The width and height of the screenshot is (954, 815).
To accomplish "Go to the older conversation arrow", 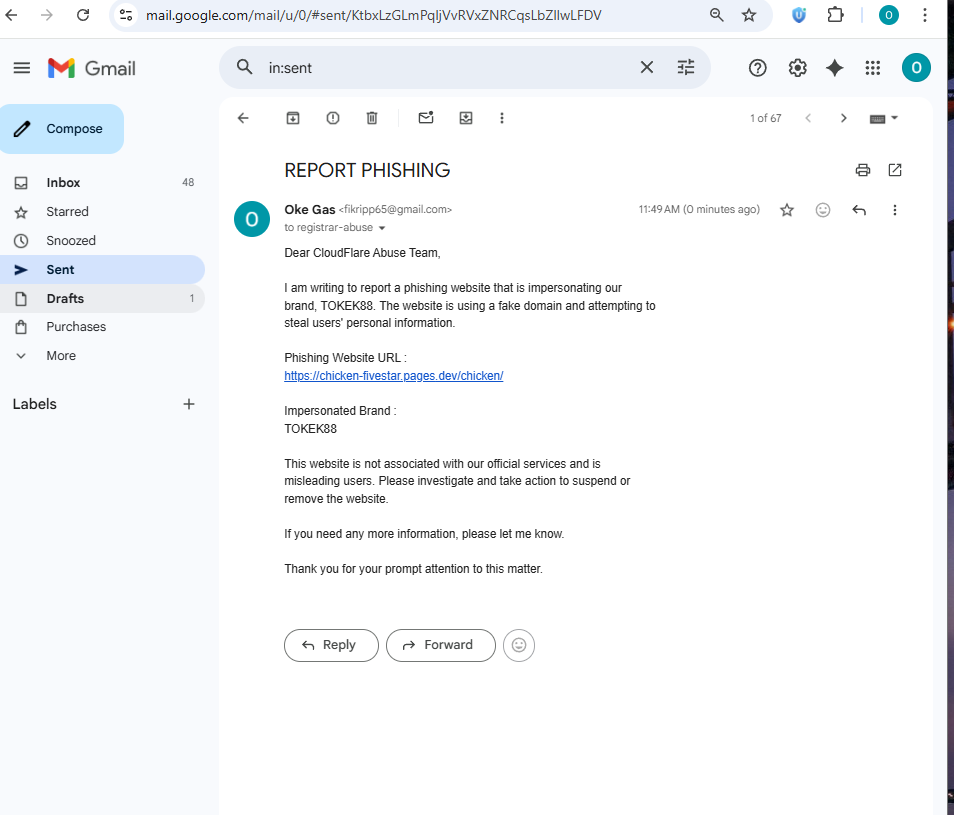I will [x=843, y=118].
